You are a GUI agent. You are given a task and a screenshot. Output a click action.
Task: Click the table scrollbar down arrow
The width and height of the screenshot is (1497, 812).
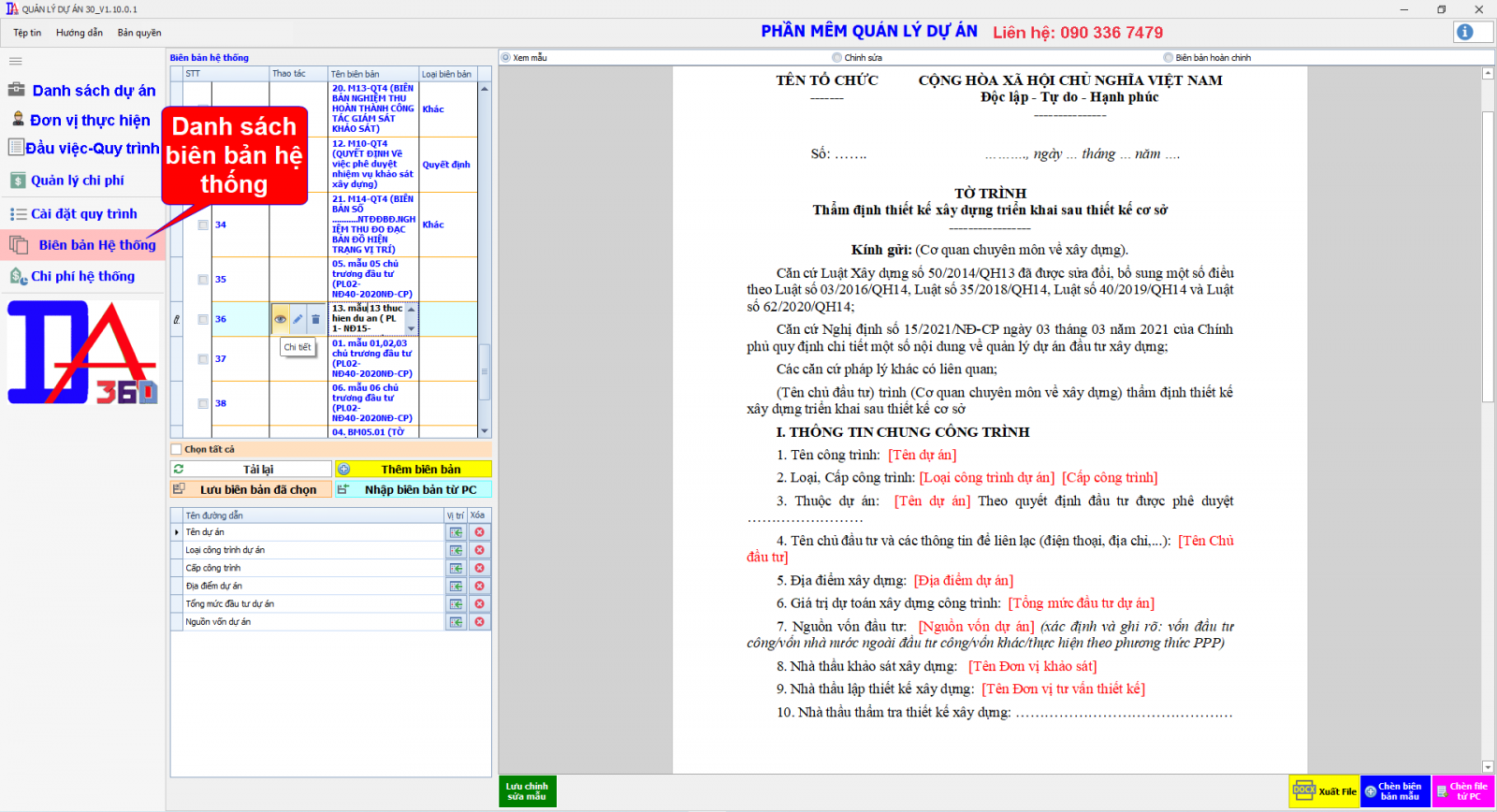485,431
